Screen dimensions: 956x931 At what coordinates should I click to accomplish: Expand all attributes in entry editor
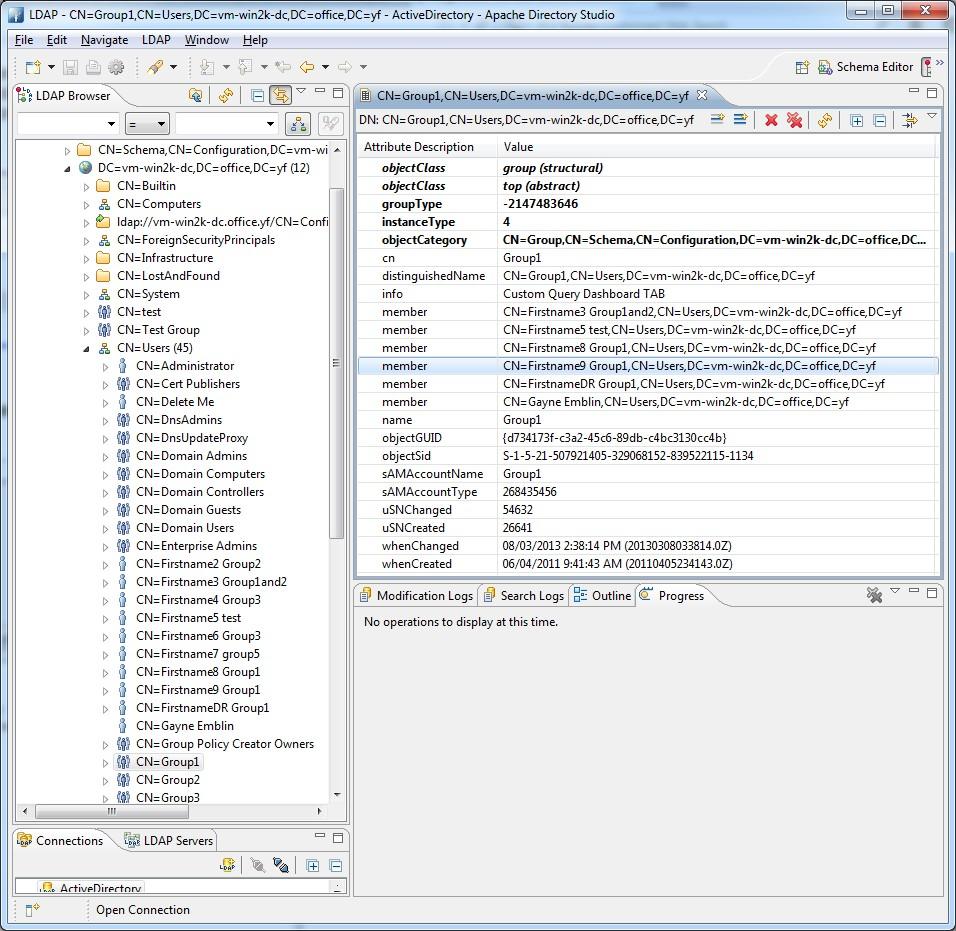coord(857,120)
